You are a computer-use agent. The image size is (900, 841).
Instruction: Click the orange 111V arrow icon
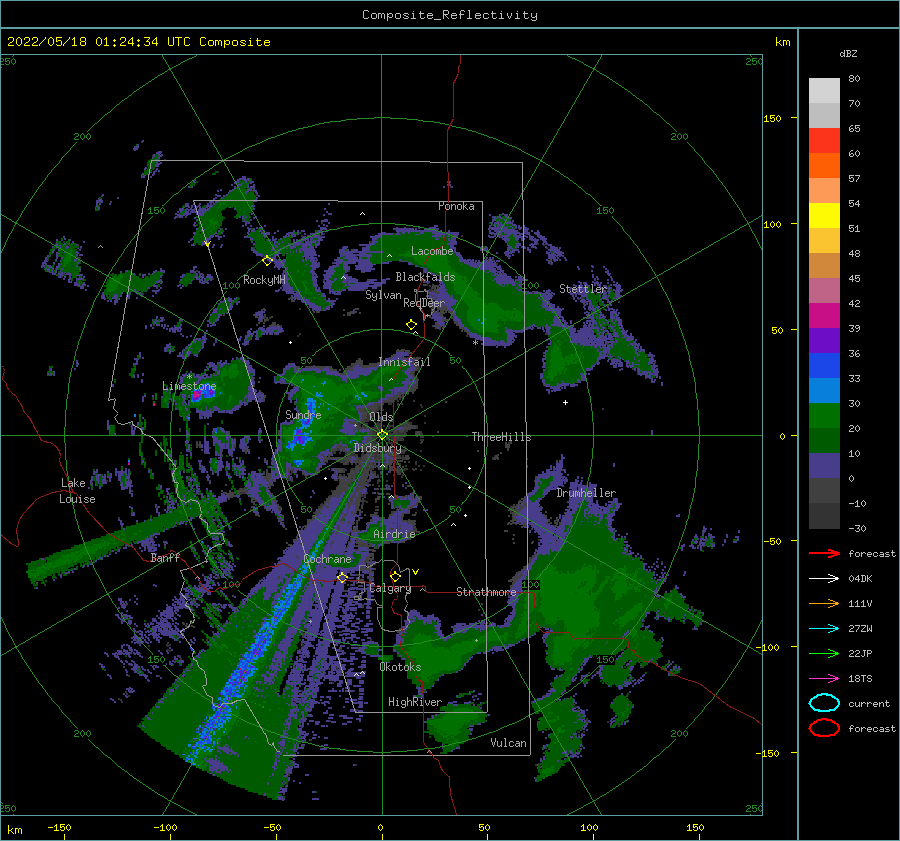click(824, 603)
